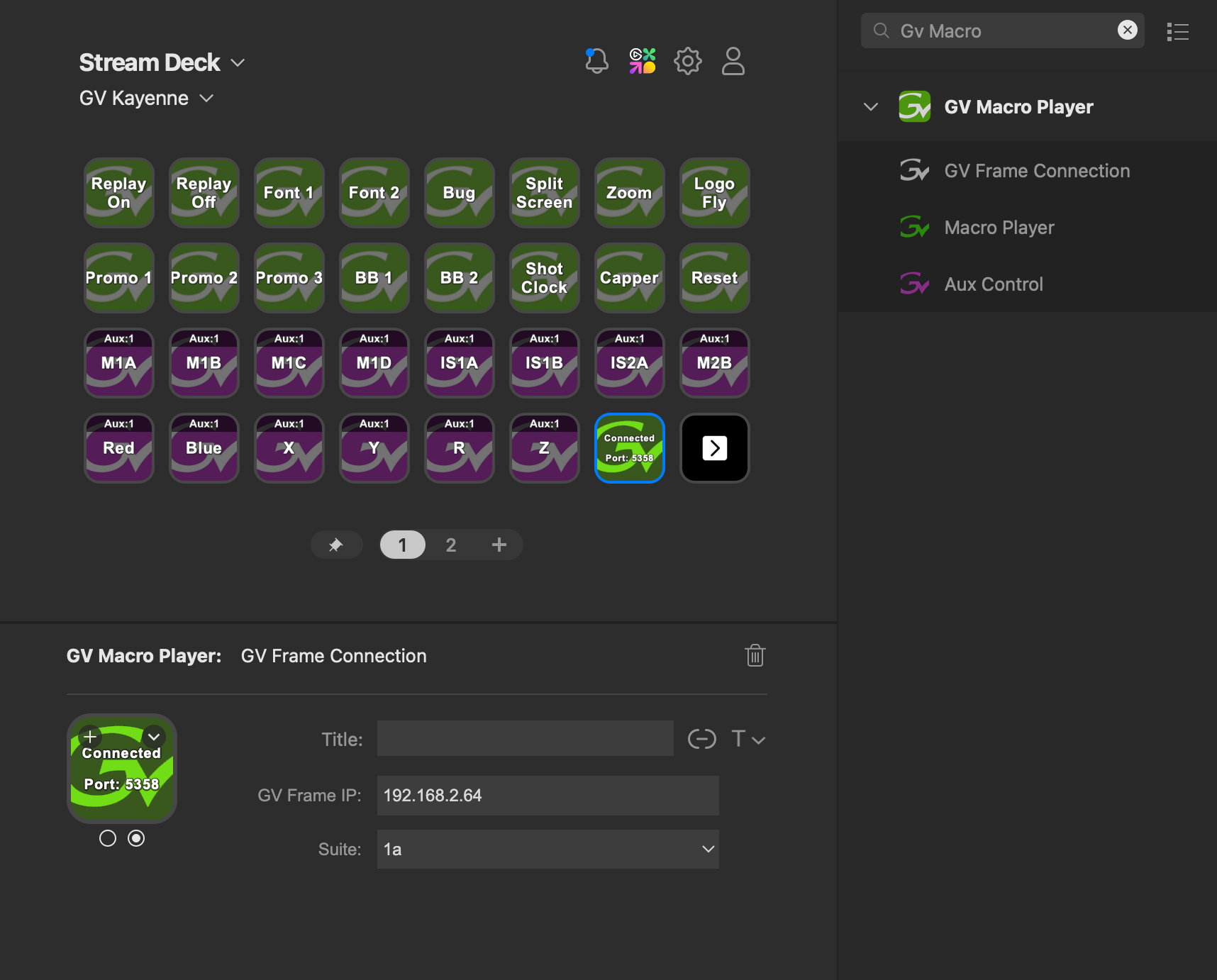Click the title alignment icon
1217x980 pixels.
click(x=702, y=739)
